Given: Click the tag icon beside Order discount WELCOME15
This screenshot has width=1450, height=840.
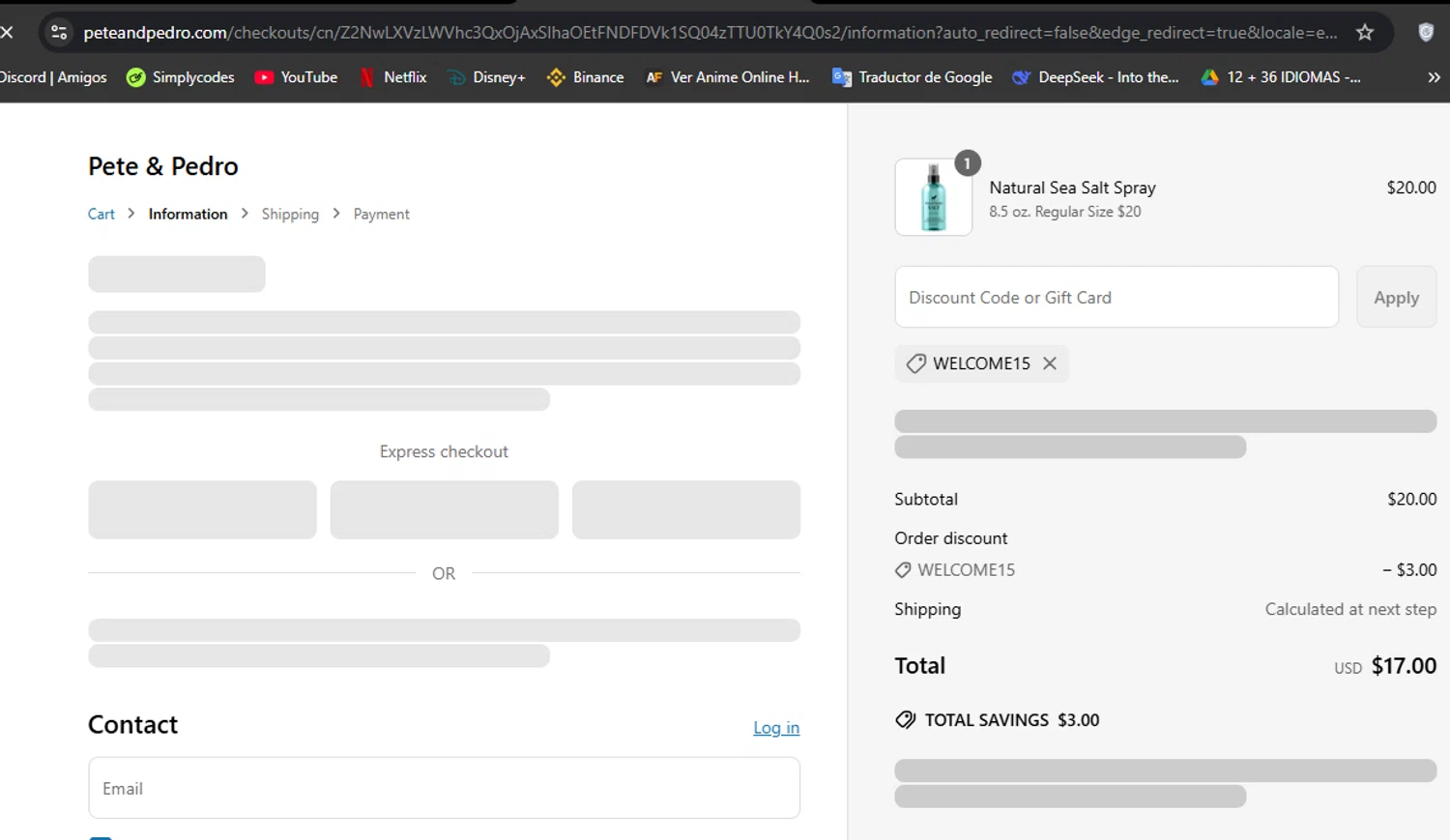Looking at the screenshot, I should tap(903, 570).
